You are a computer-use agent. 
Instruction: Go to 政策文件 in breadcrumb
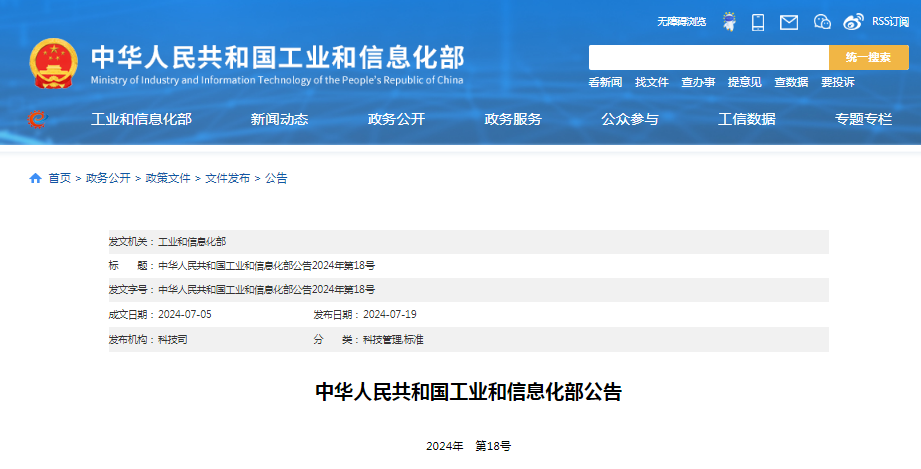[x=168, y=178]
